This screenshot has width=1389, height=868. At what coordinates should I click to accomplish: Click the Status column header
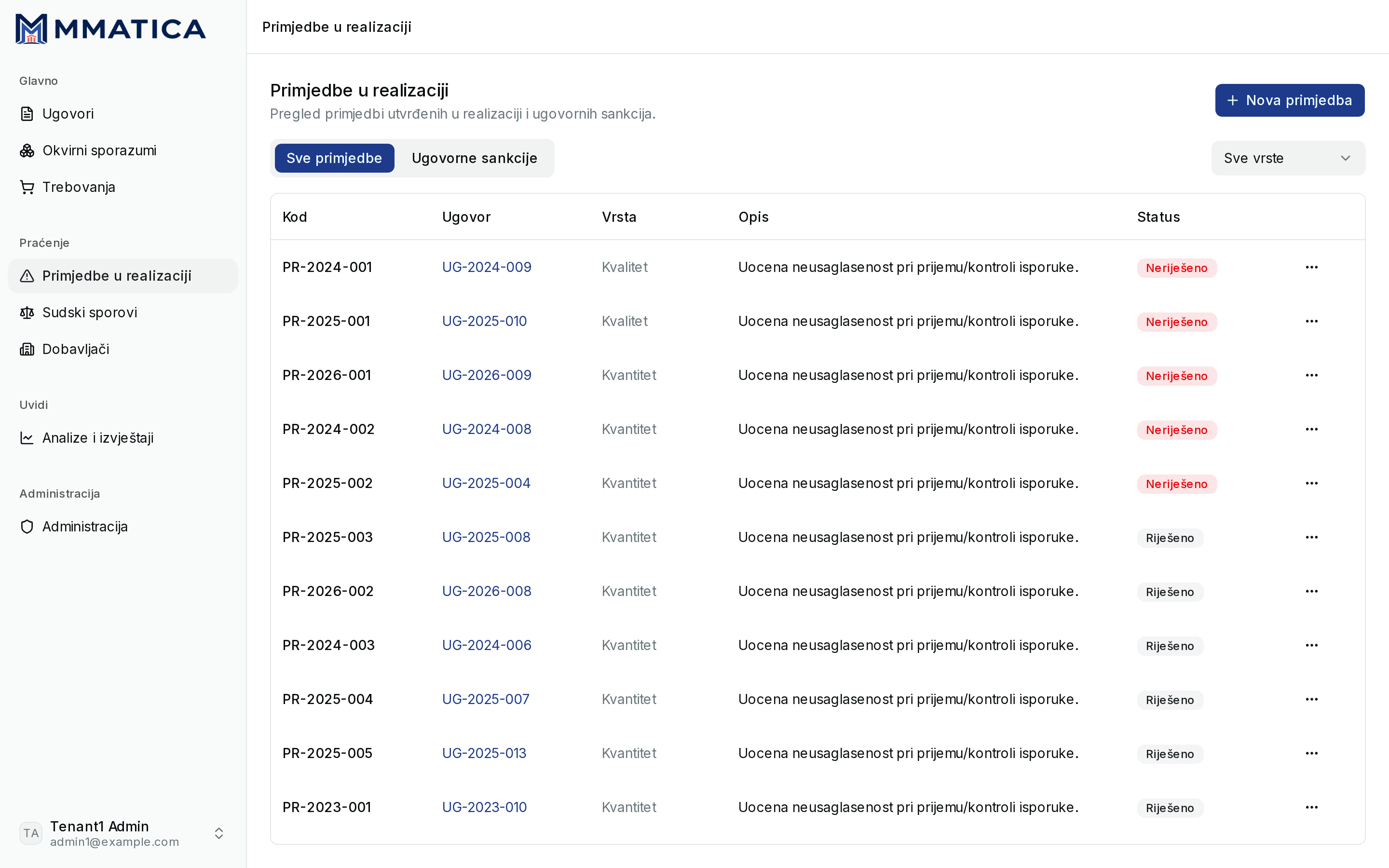click(x=1158, y=217)
